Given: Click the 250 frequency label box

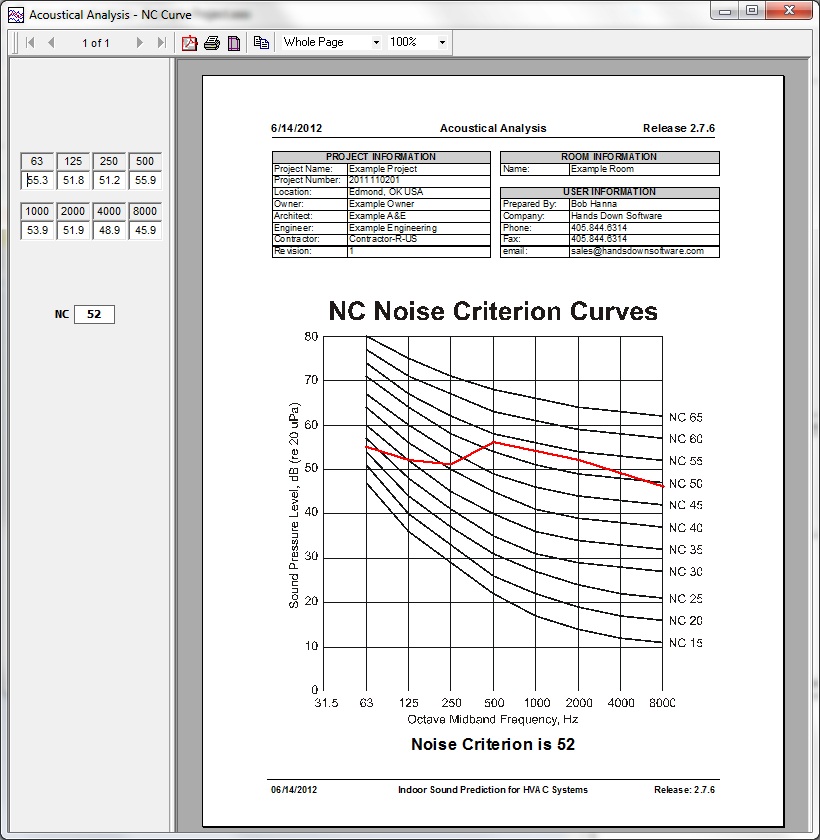Looking at the screenshot, I should (109, 161).
